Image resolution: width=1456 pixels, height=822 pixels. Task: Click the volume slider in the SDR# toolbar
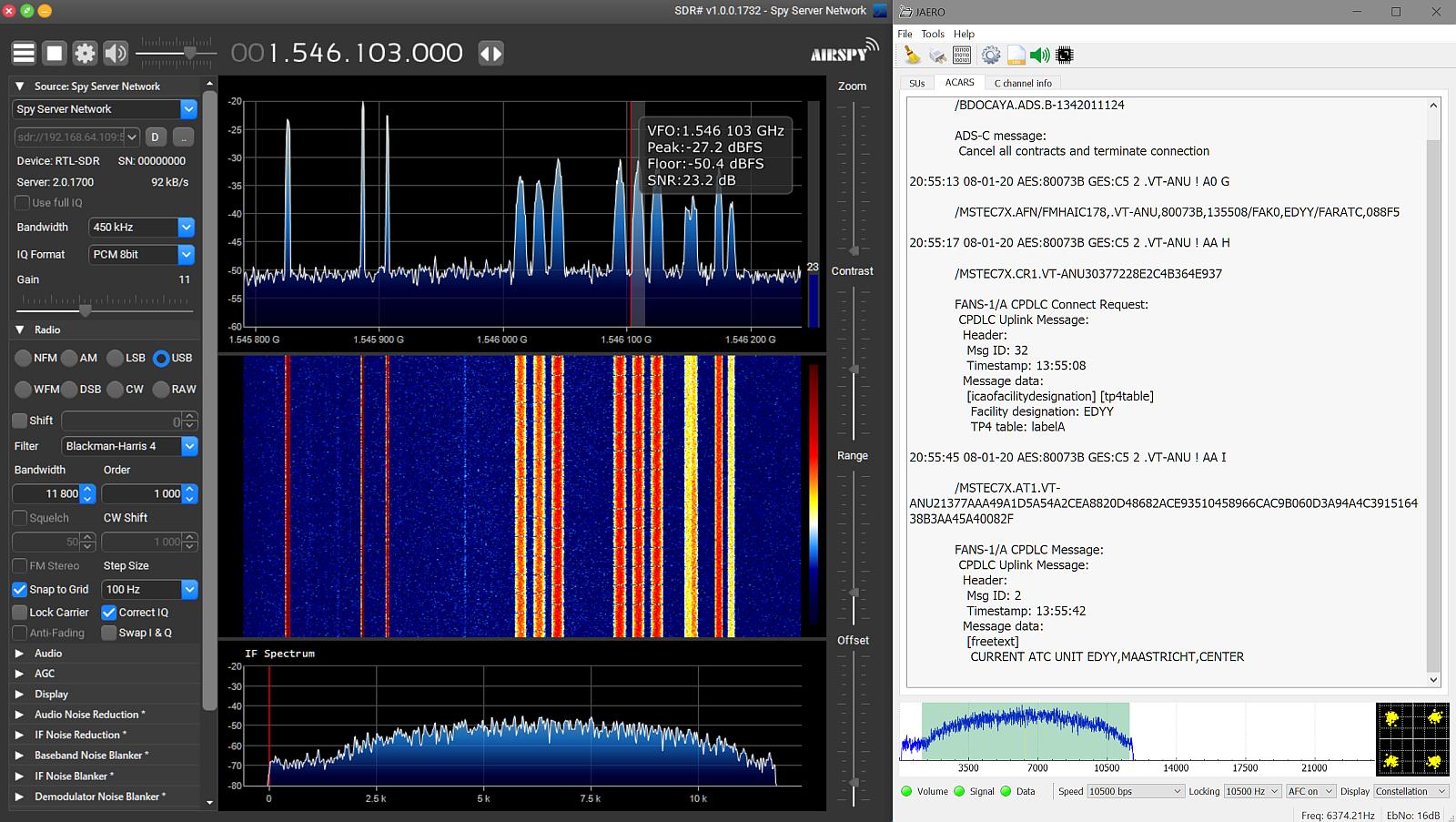189,54
